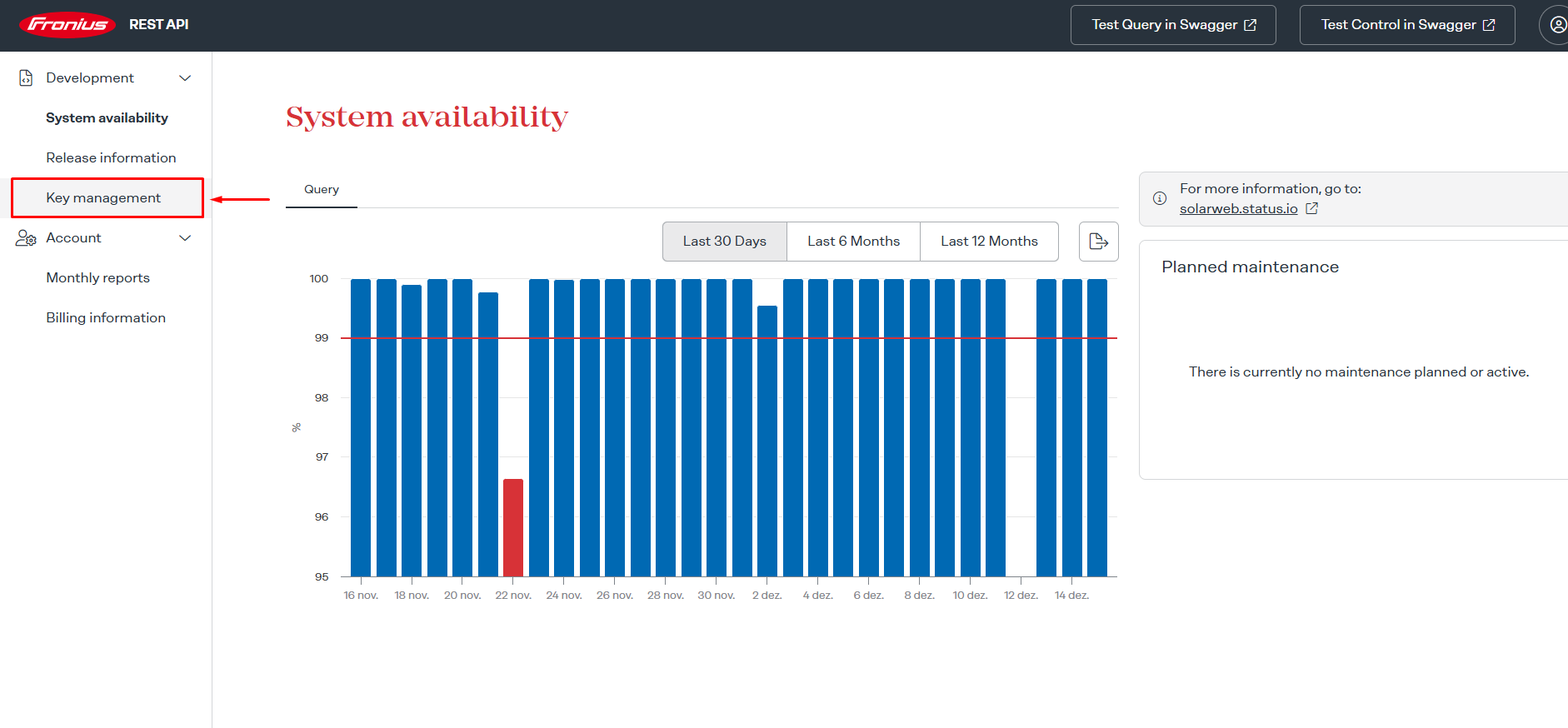Click external link icon beside solarweb.status.io
Image resolution: width=1568 pixels, height=728 pixels.
1311,208
